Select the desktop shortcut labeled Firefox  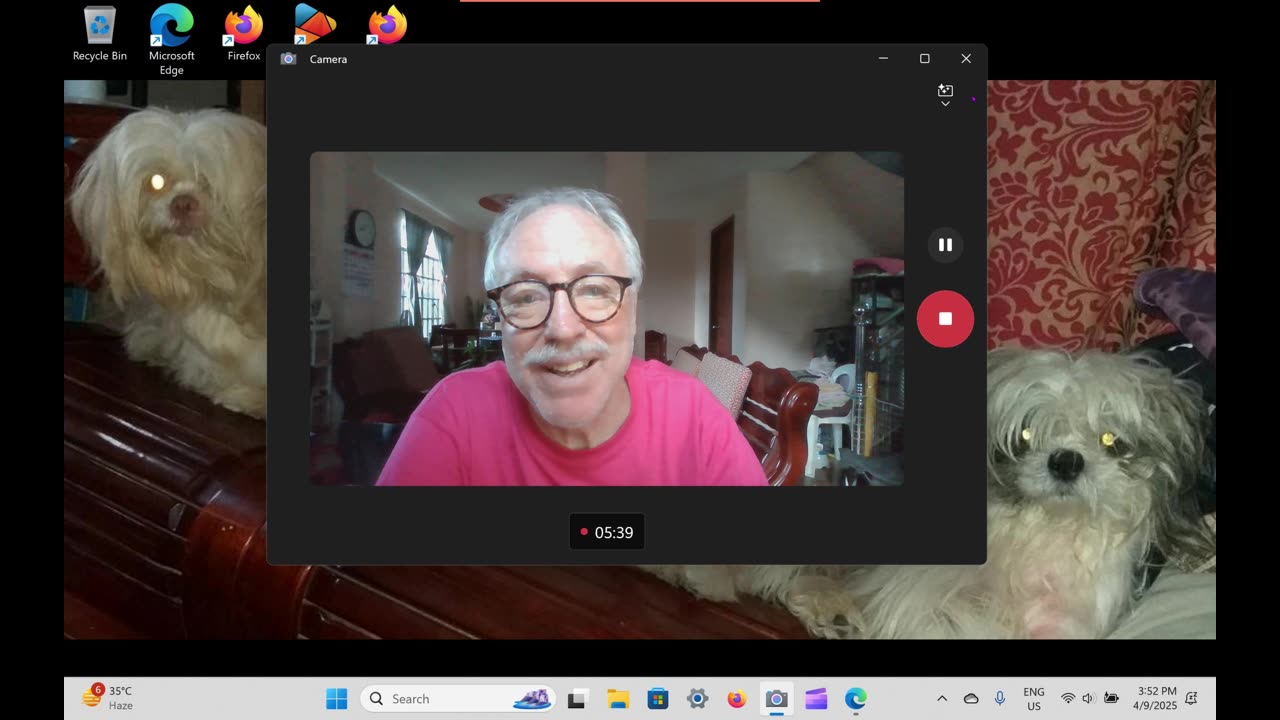[x=243, y=34]
